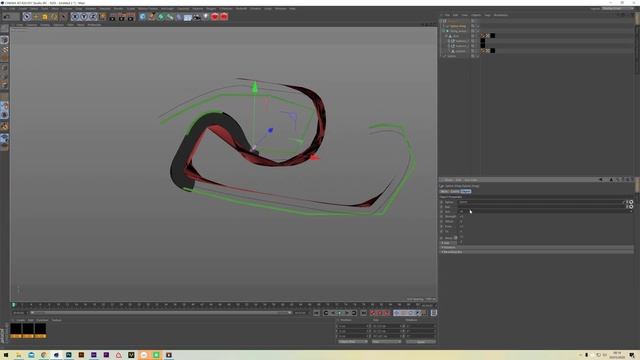
Task: Select the Live Selection tool
Action: click(27, 17)
